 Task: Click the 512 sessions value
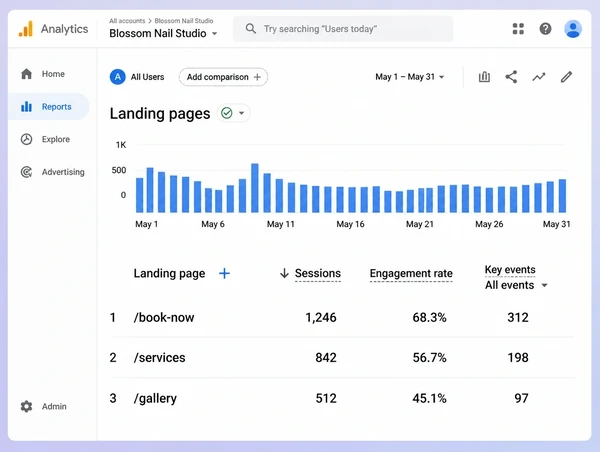click(x=326, y=398)
